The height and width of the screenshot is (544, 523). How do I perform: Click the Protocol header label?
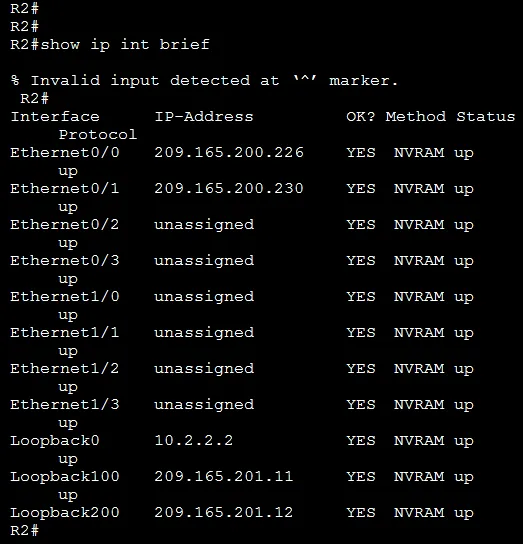click(x=98, y=135)
